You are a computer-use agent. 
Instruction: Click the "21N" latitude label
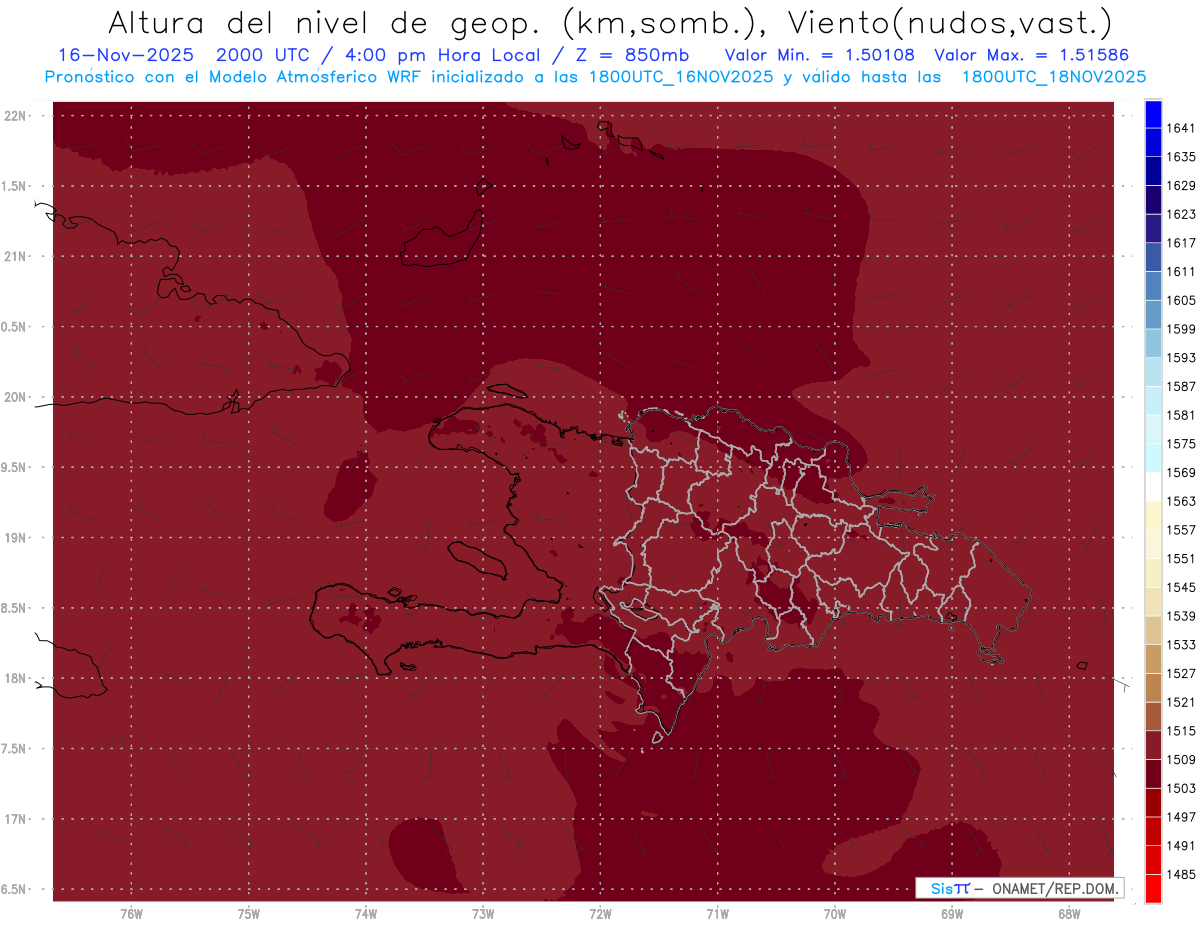pyautogui.click(x=17, y=257)
